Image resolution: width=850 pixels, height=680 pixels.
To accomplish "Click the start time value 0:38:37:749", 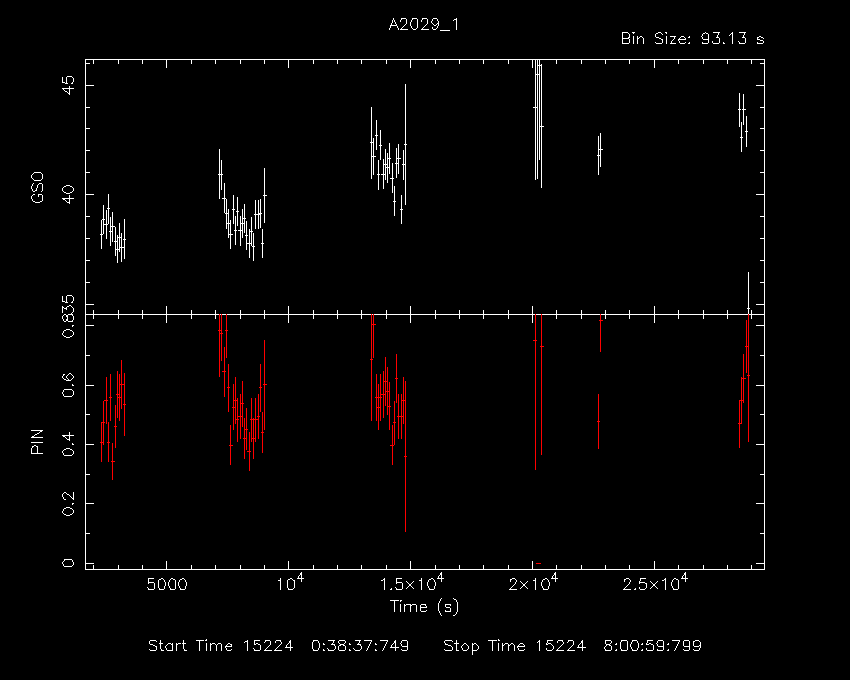I will (360, 646).
